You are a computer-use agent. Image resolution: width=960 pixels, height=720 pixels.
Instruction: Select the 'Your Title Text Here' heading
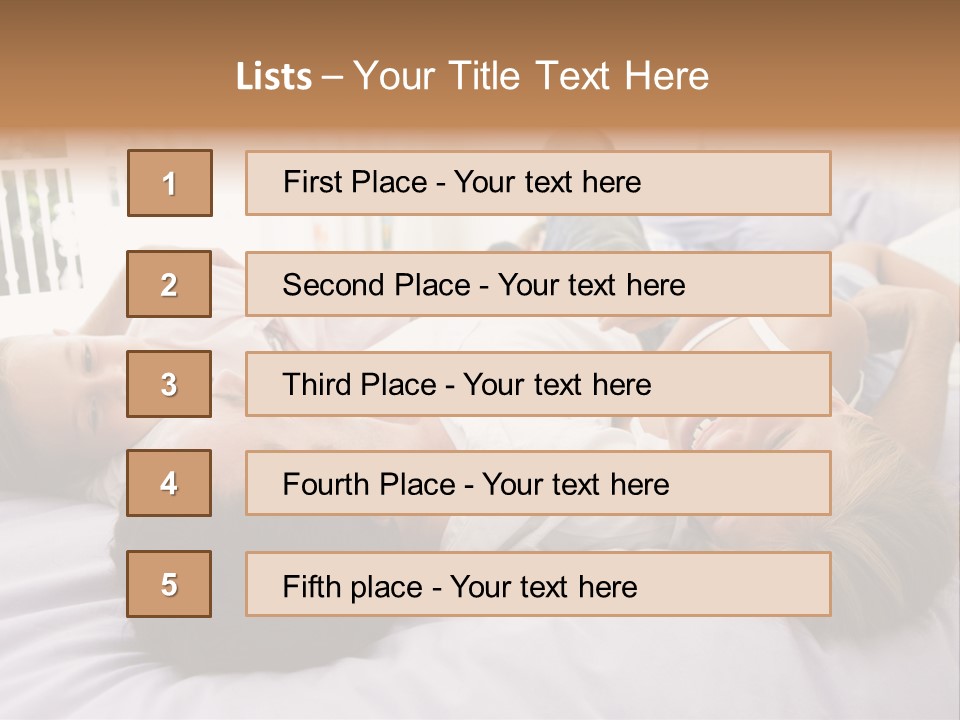tap(530, 77)
